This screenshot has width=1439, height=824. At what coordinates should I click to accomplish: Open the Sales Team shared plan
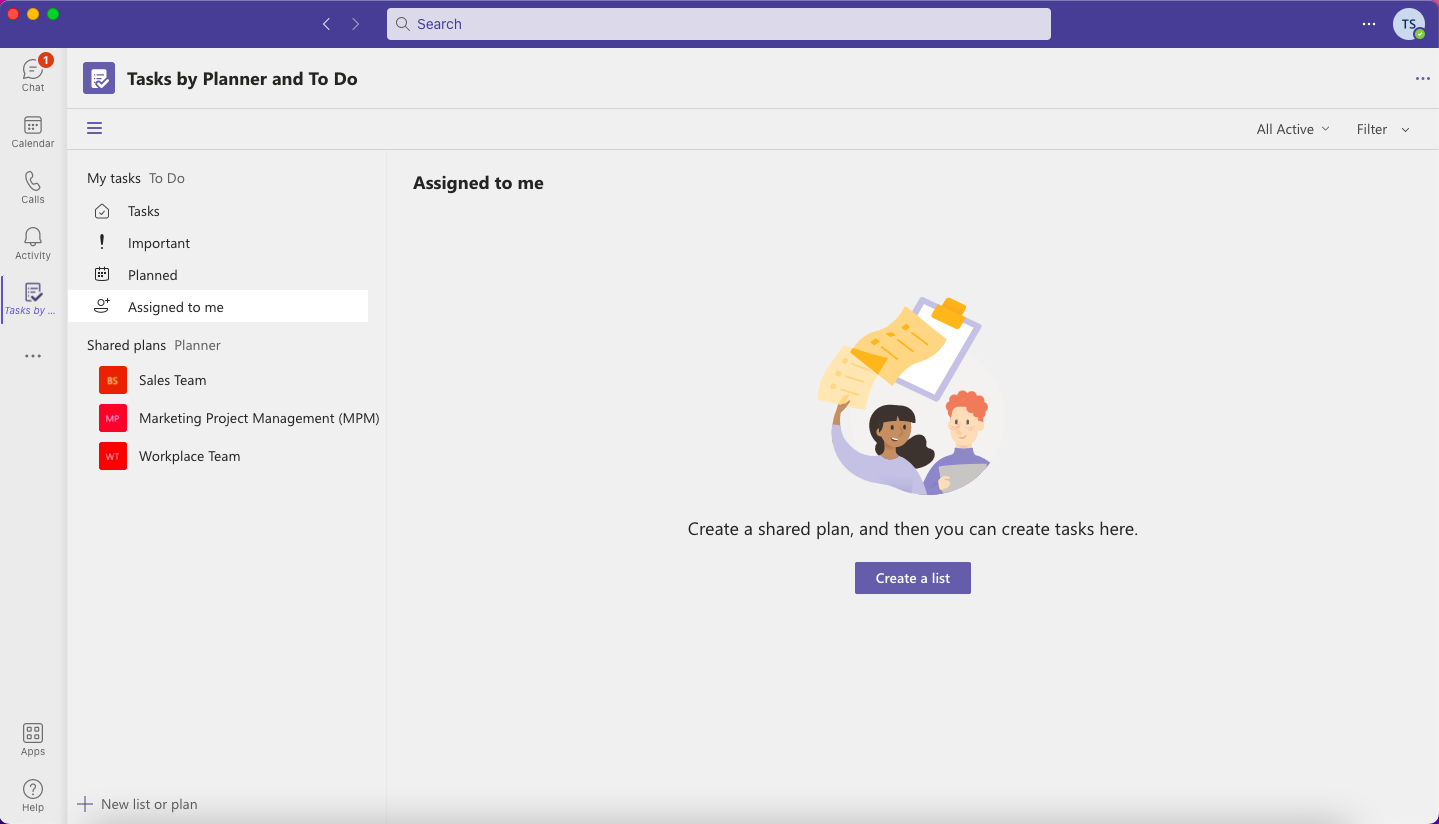coord(172,380)
